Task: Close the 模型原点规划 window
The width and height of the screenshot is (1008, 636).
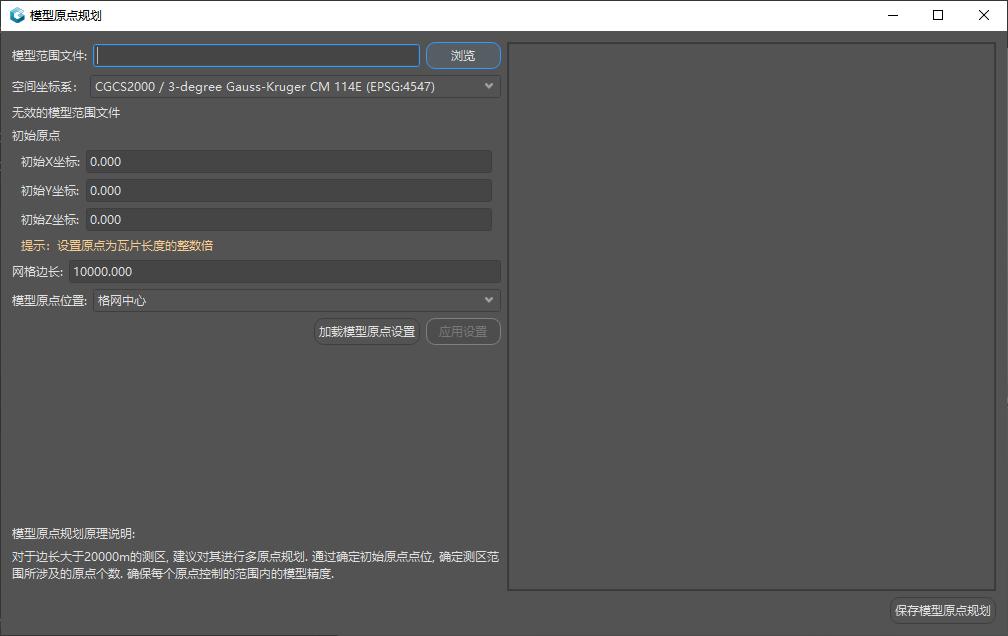Action: point(984,15)
